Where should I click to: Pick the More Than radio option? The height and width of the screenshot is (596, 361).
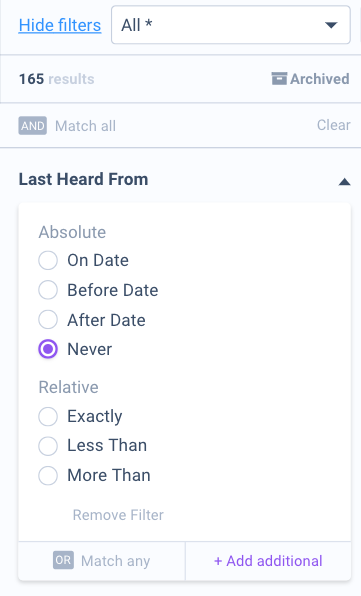coord(48,475)
